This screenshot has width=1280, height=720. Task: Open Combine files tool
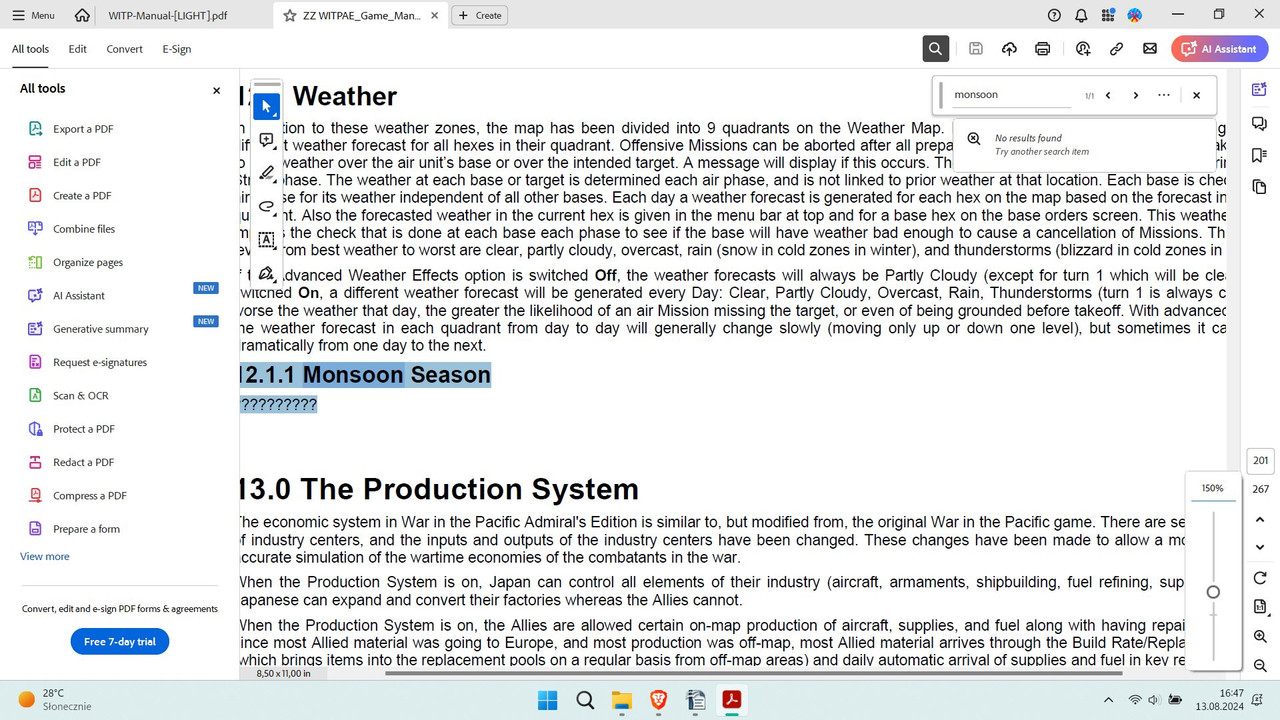click(x=84, y=229)
